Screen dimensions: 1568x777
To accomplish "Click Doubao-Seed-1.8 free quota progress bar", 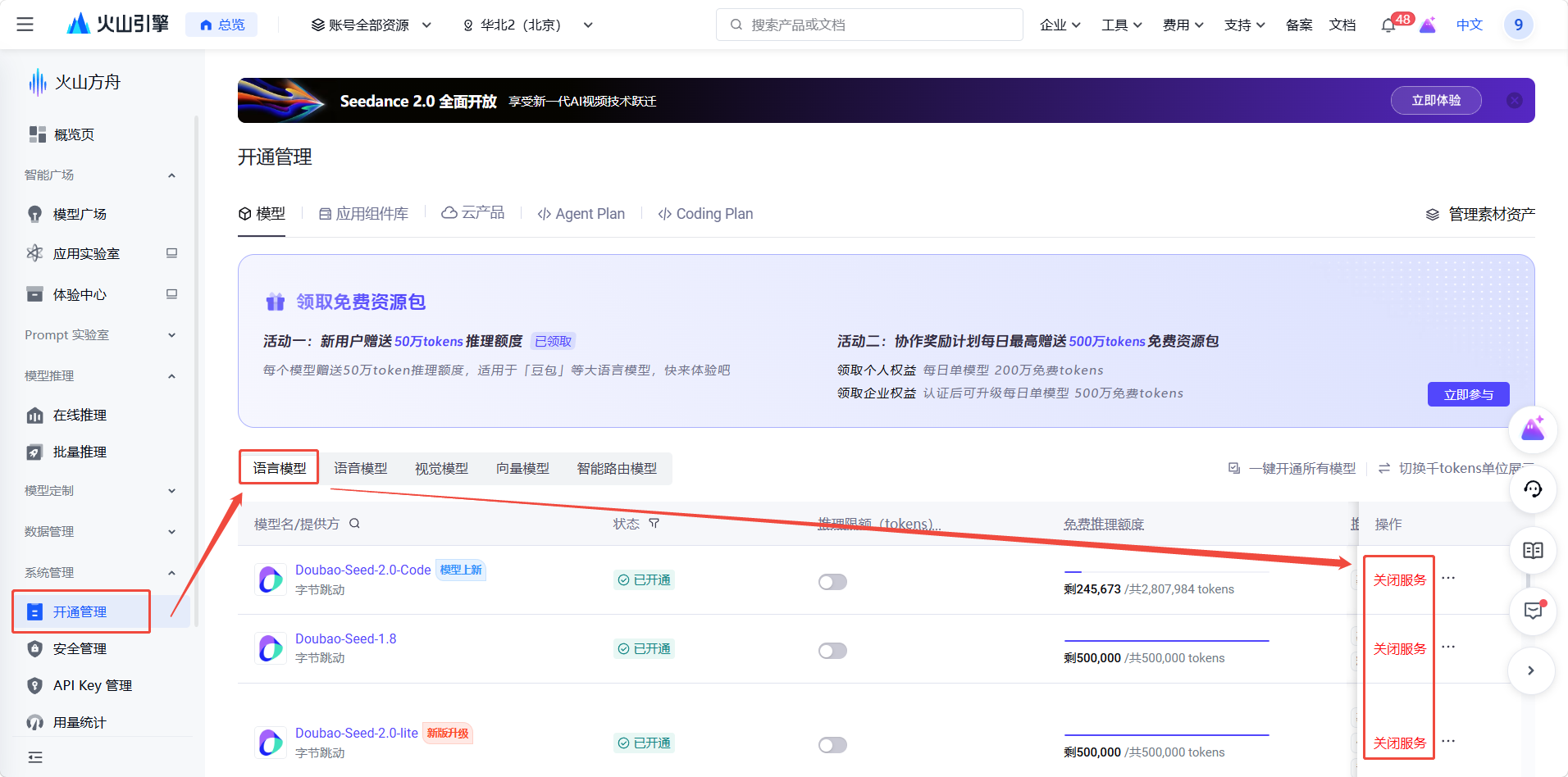I will (x=1166, y=641).
